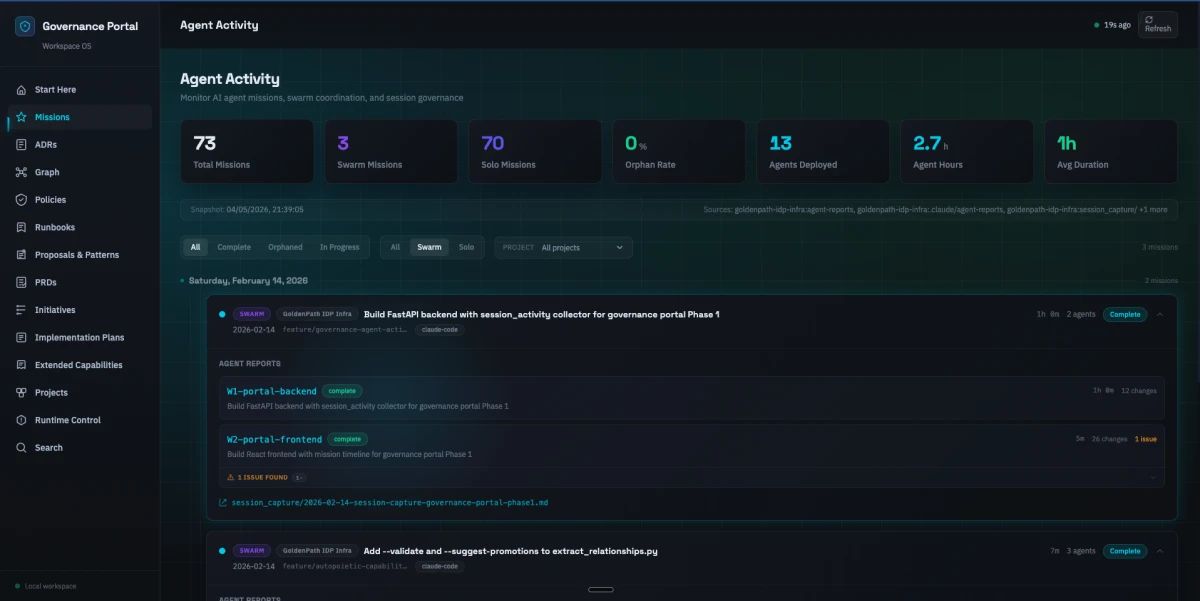
Task: Open session_capture governance-portal-phase1.md link
Action: pyautogui.click(x=390, y=503)
